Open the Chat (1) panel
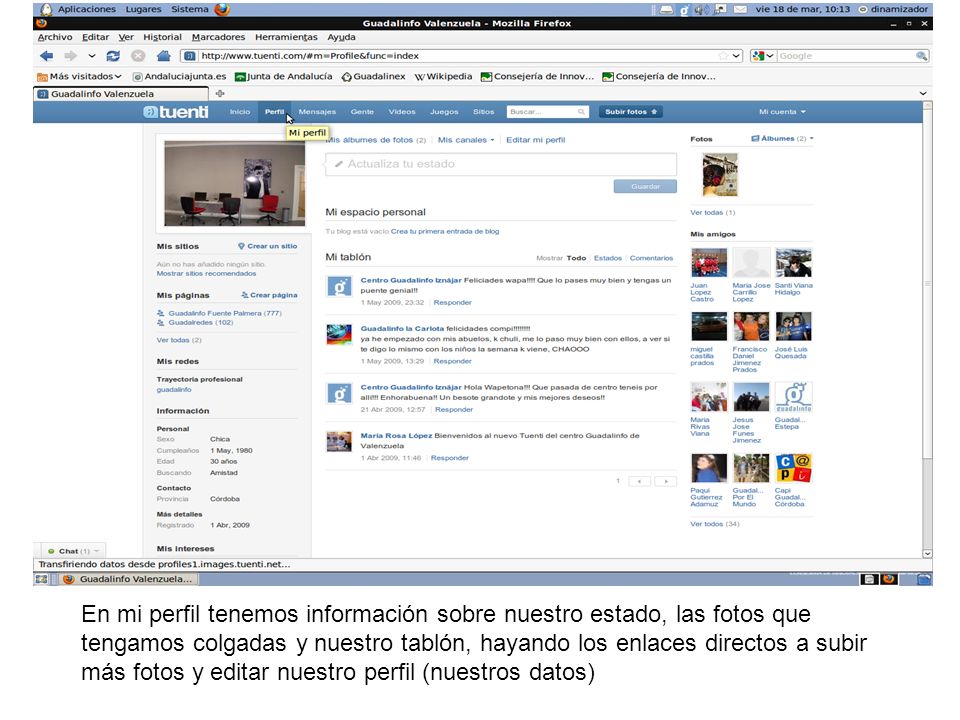 tap(74, 551)
